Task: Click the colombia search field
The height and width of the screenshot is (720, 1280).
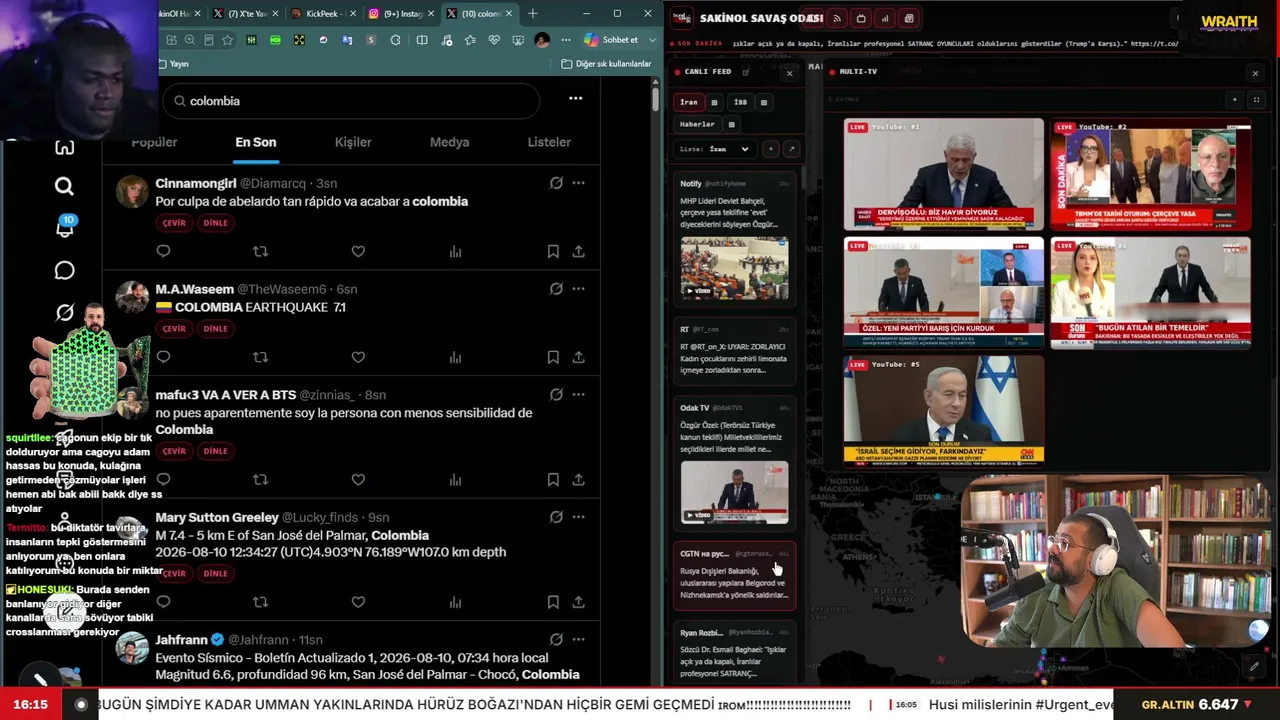Action: click(351, 101)
